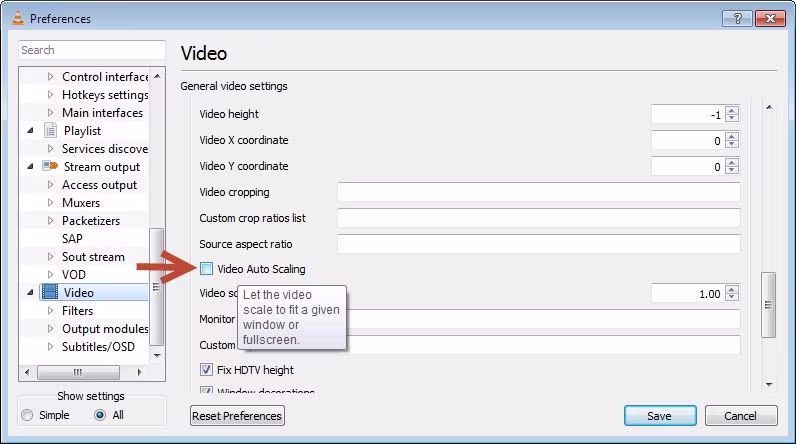Click the Save button
The image size is (796, 444).
click(660, 416)
